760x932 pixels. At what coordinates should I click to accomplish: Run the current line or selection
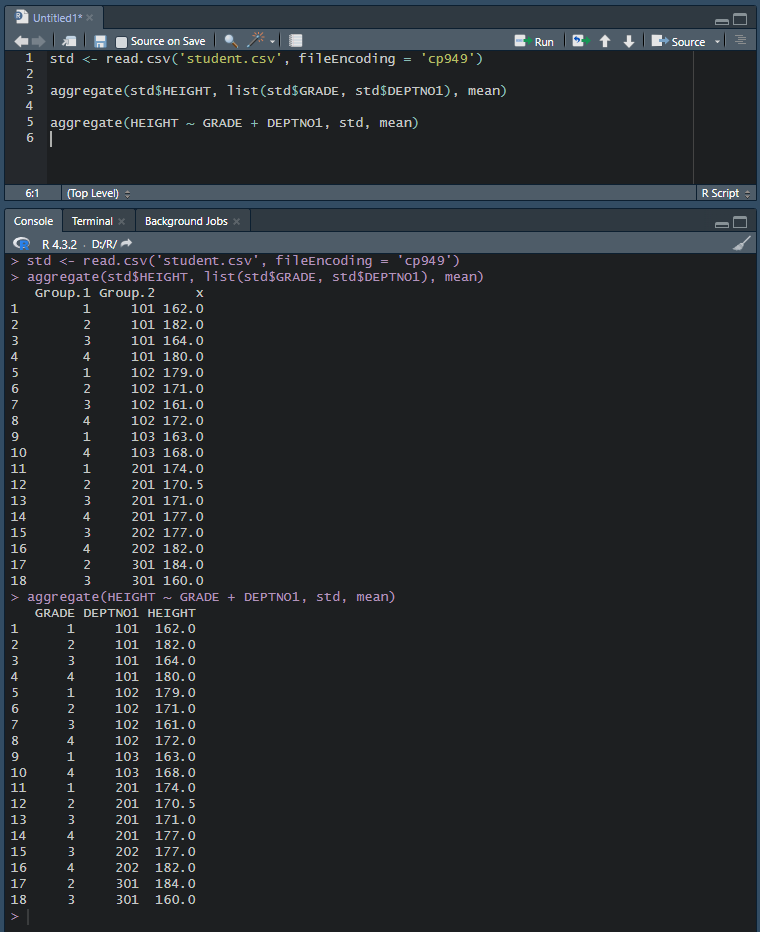pos(534,42)
